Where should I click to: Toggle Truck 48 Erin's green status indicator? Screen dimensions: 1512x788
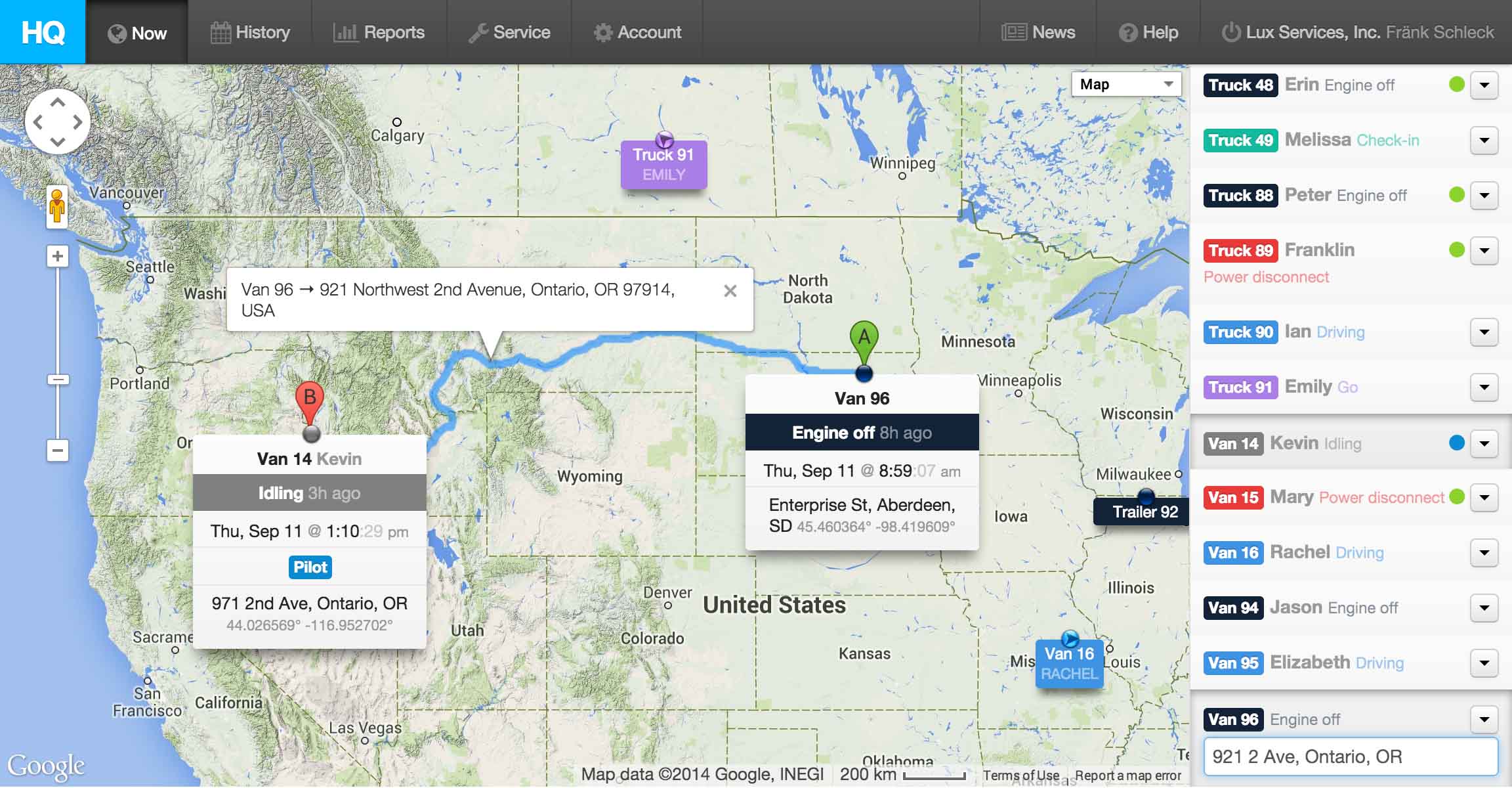pos(1458,84)
